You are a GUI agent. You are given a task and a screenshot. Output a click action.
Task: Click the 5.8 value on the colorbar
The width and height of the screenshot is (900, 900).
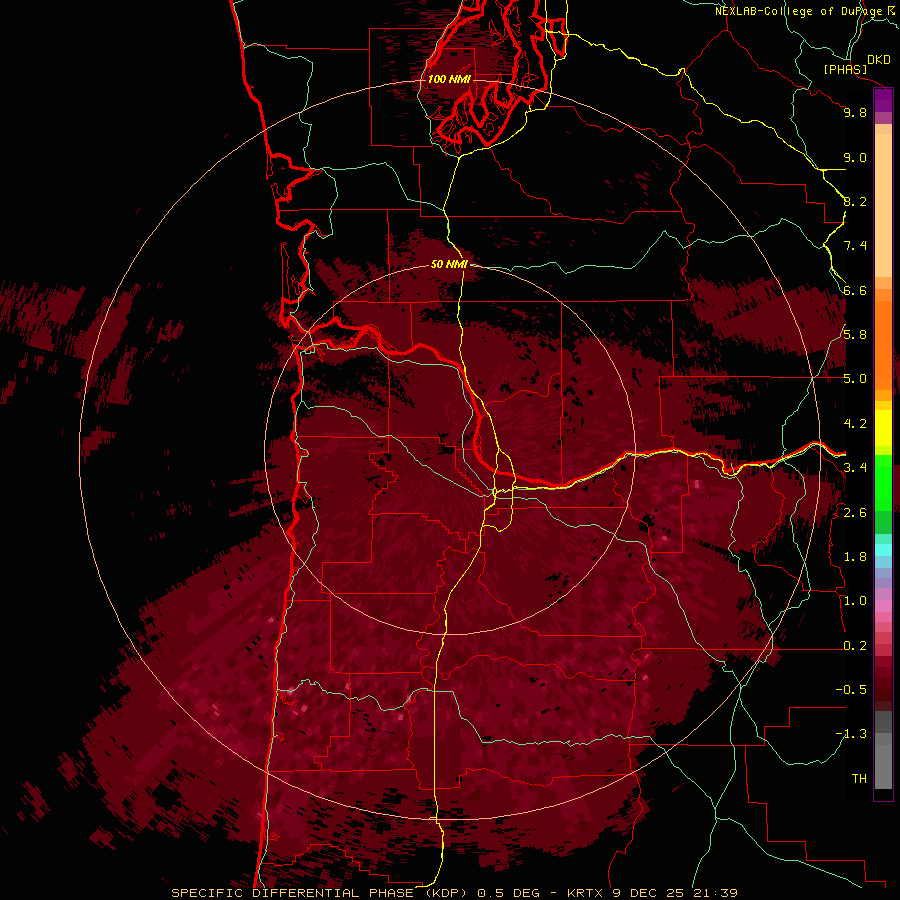[x=855, y=335]
